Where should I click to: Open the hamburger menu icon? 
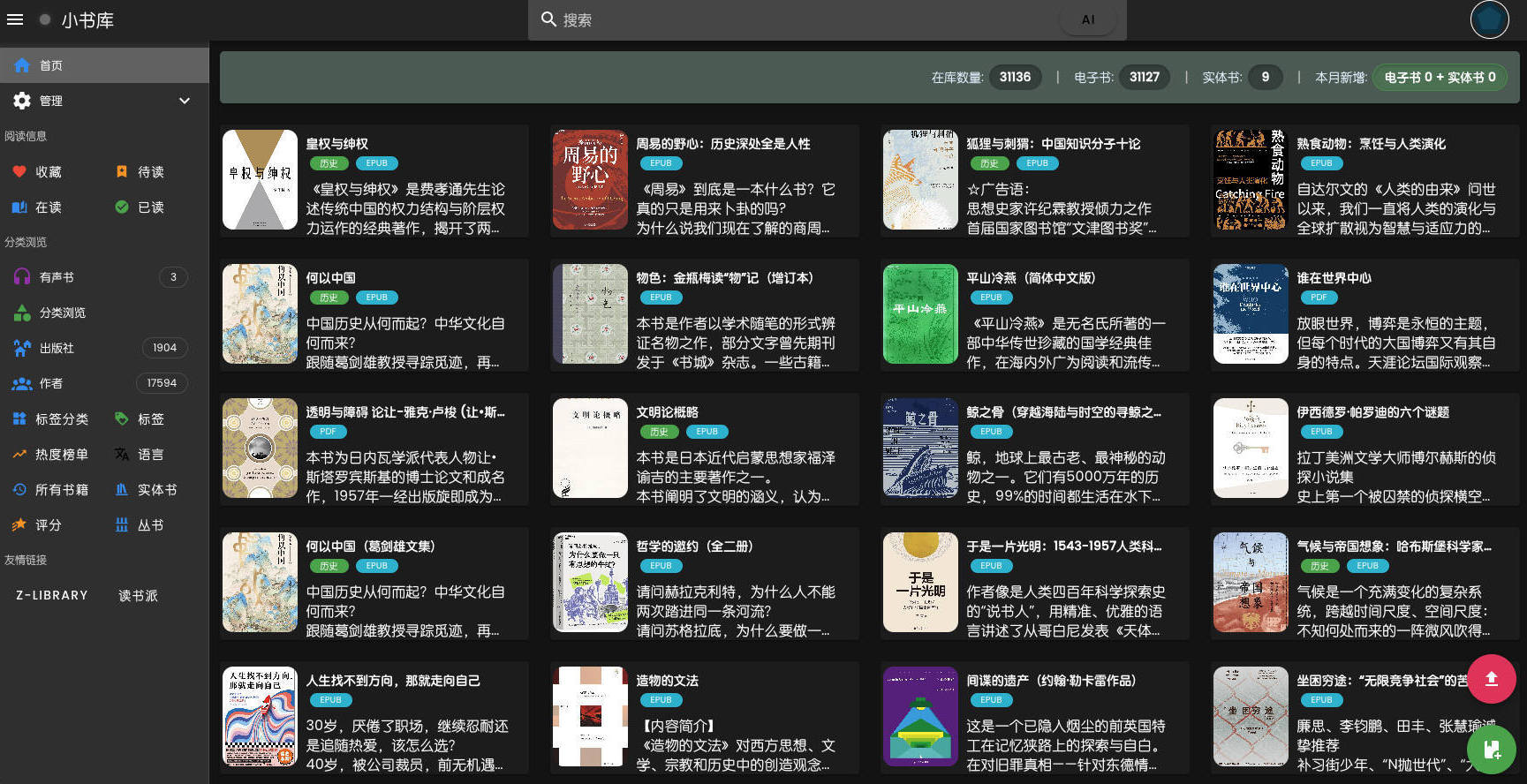15,19
